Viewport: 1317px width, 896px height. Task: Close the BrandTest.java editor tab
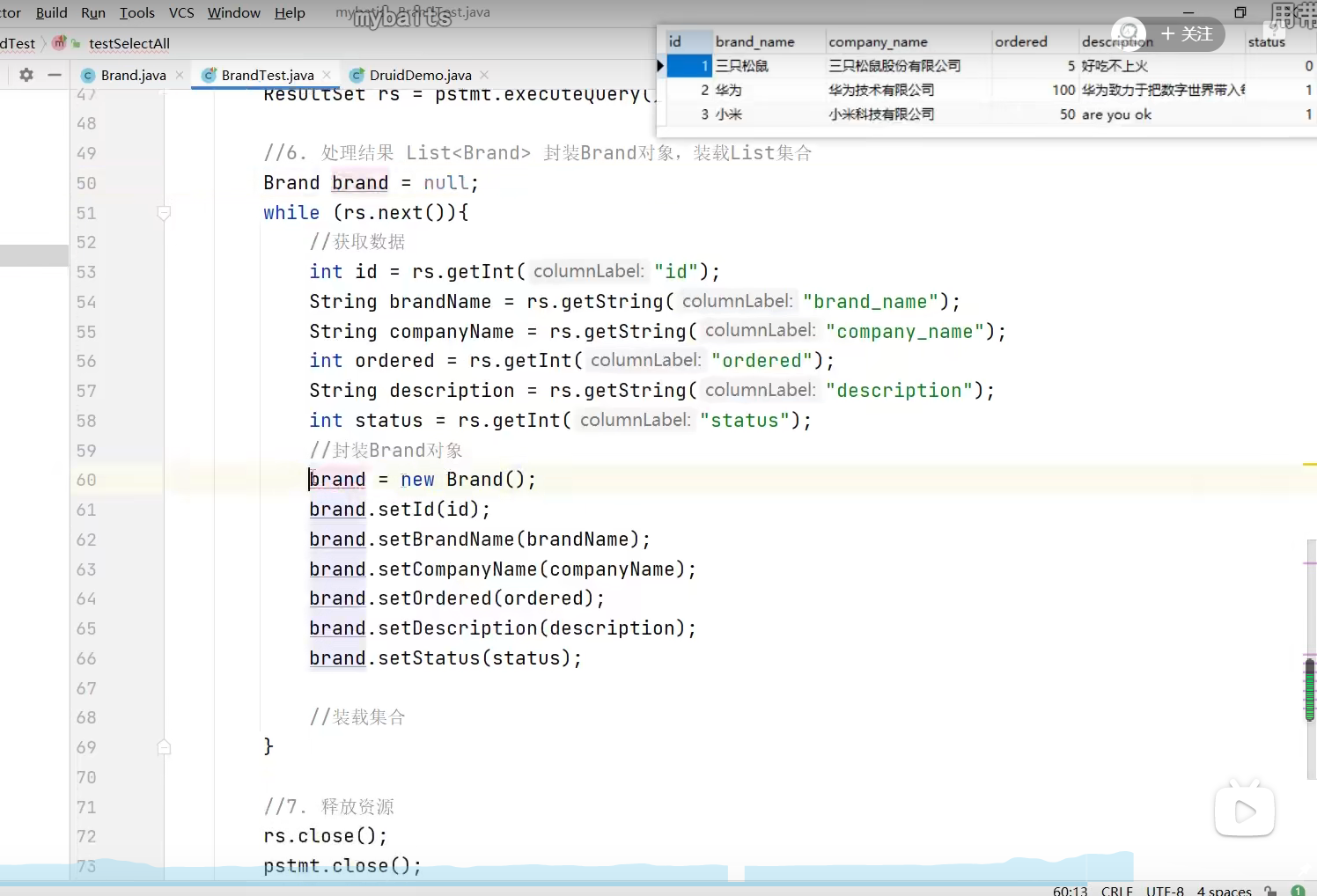pyautogui.click(x=327, y=75)
